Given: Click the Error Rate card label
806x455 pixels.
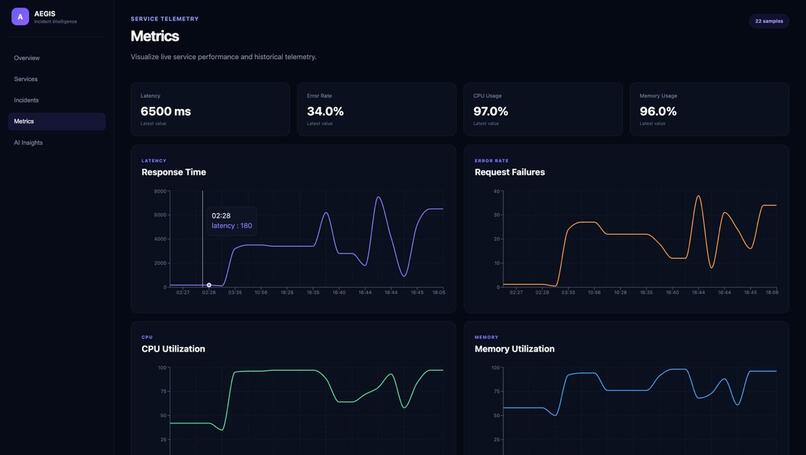Looking at the screenshot, I should point(319,96).
